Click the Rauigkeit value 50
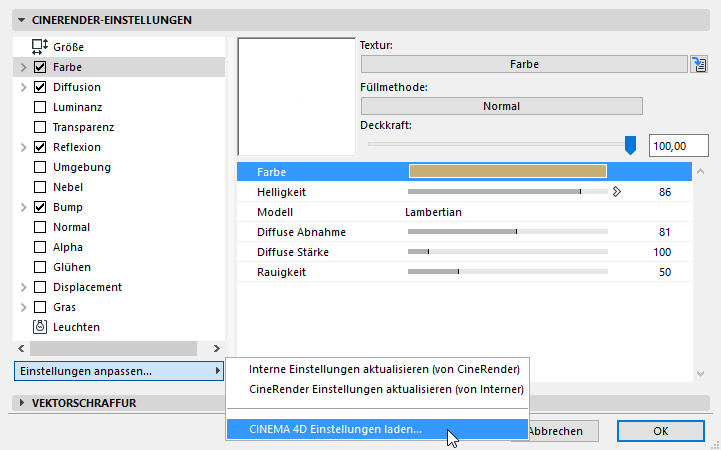 [x=664, y=272]
